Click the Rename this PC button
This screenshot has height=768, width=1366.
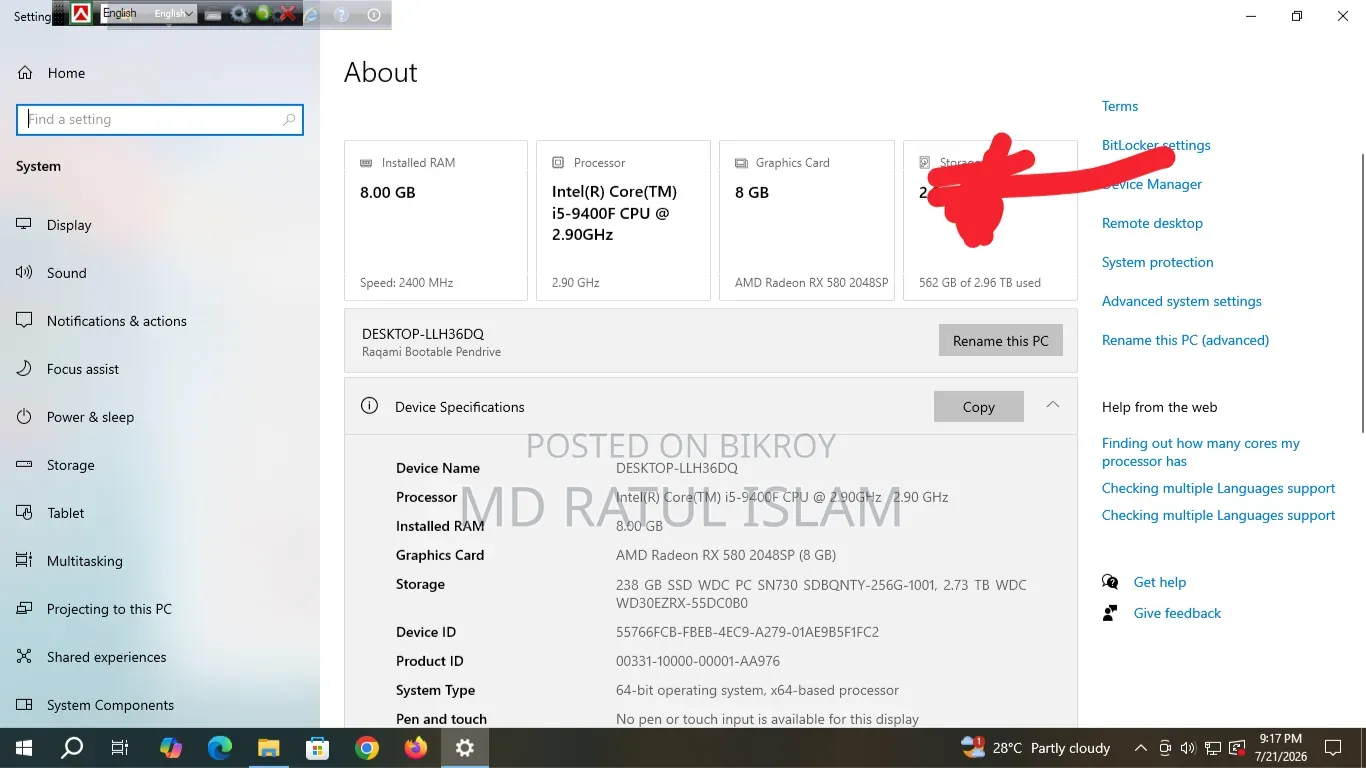[x=1001, y=341]
